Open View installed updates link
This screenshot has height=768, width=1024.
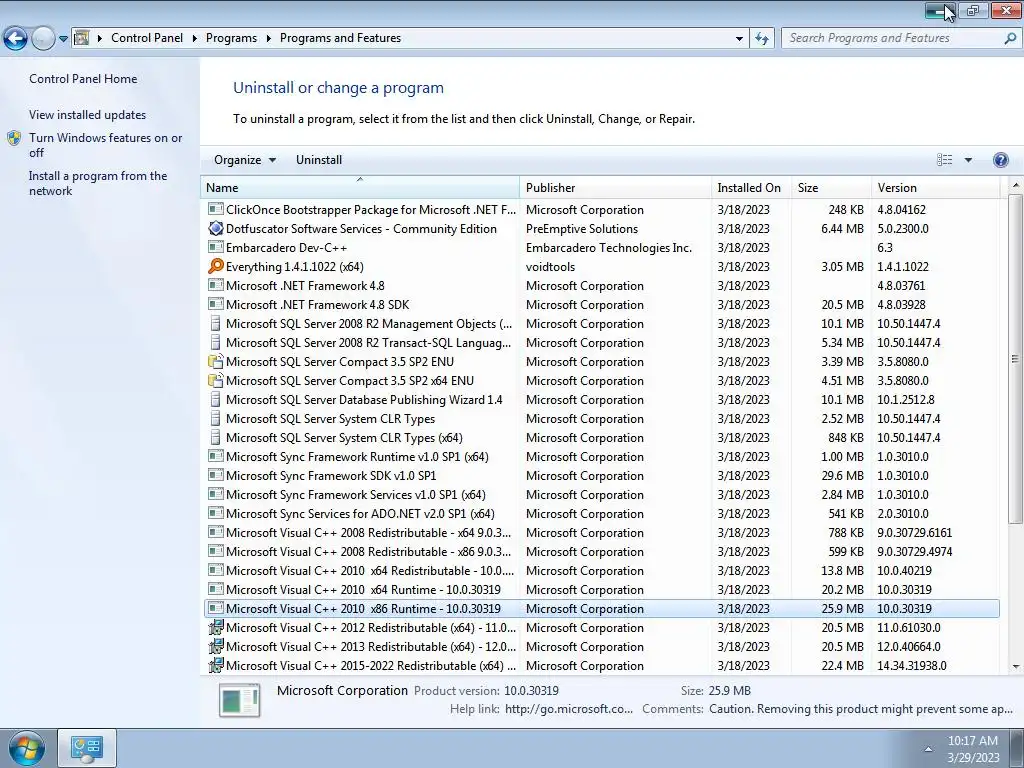click(88, 114)
